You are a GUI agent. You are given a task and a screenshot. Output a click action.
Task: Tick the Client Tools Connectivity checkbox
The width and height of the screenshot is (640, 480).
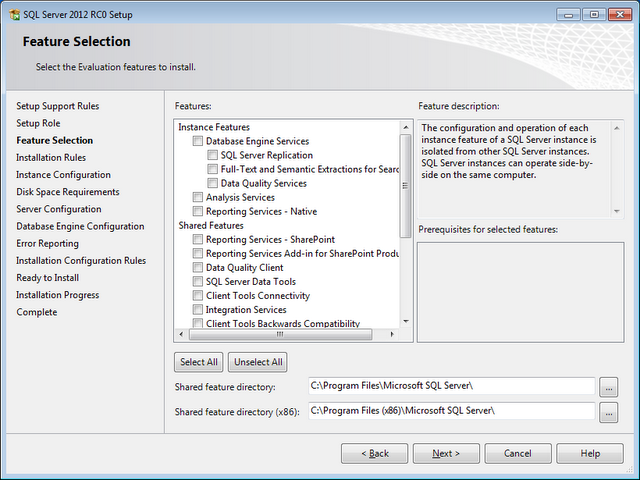[198, 296]
